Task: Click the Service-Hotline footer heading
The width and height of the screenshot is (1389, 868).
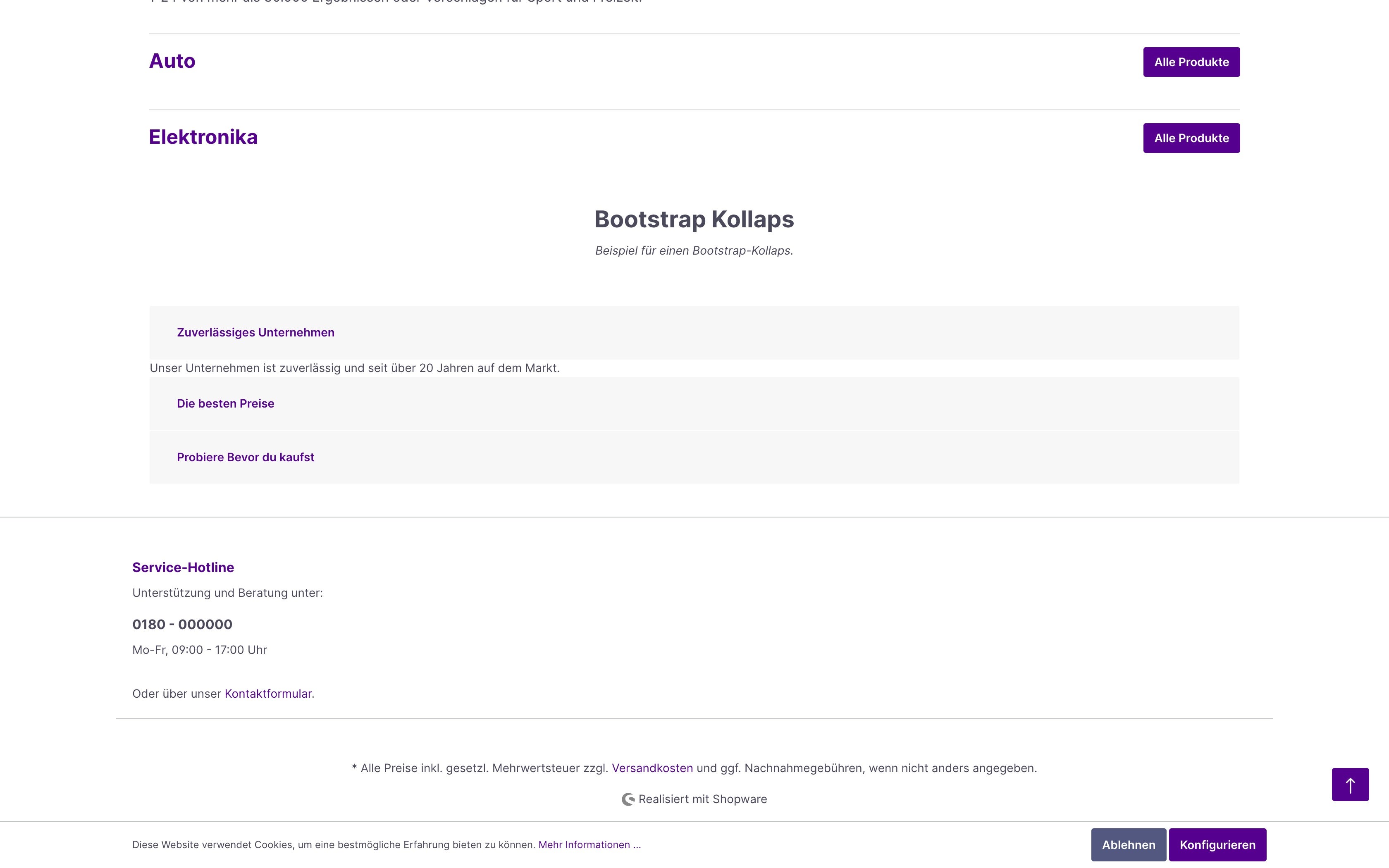Action: 183,567
